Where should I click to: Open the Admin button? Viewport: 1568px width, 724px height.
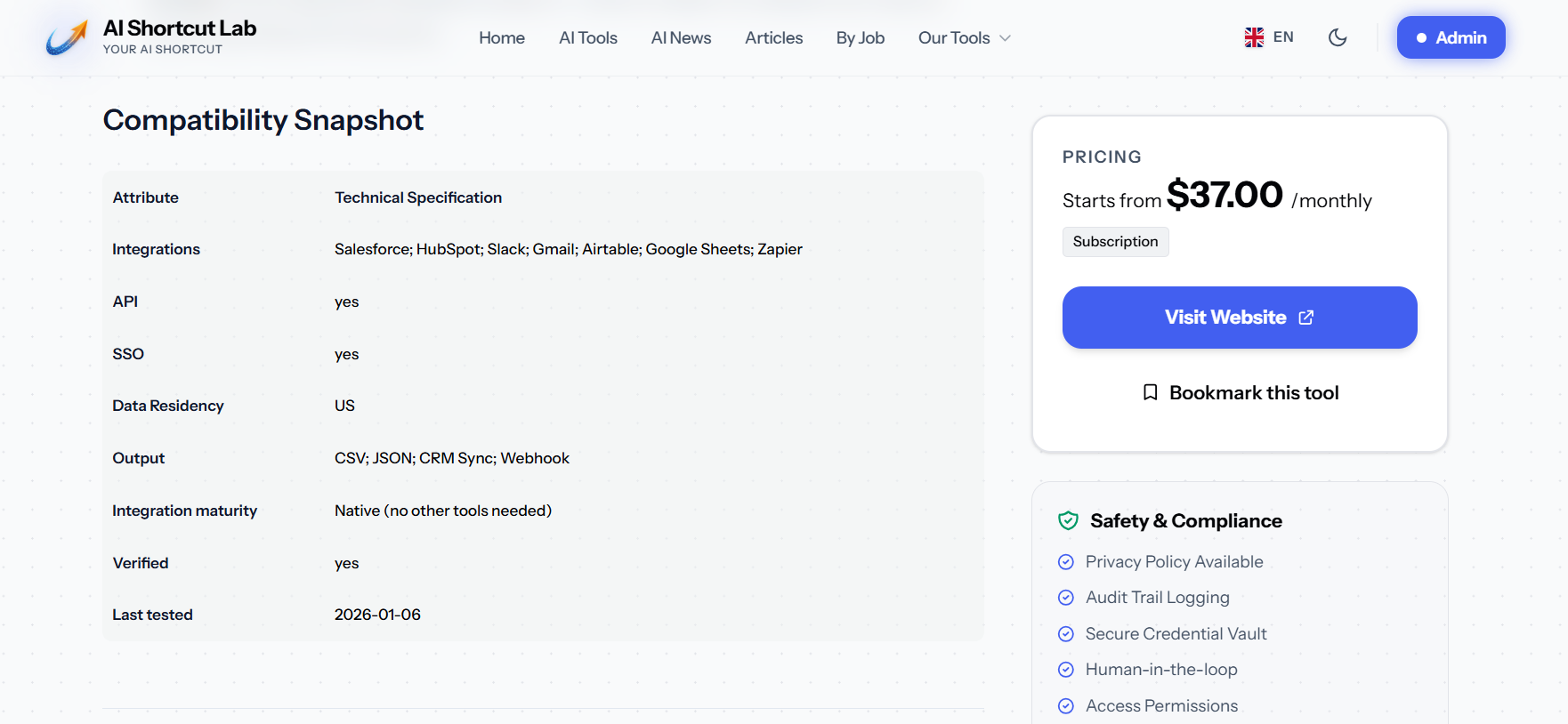pyautogui.click(x=1451, y=37)
